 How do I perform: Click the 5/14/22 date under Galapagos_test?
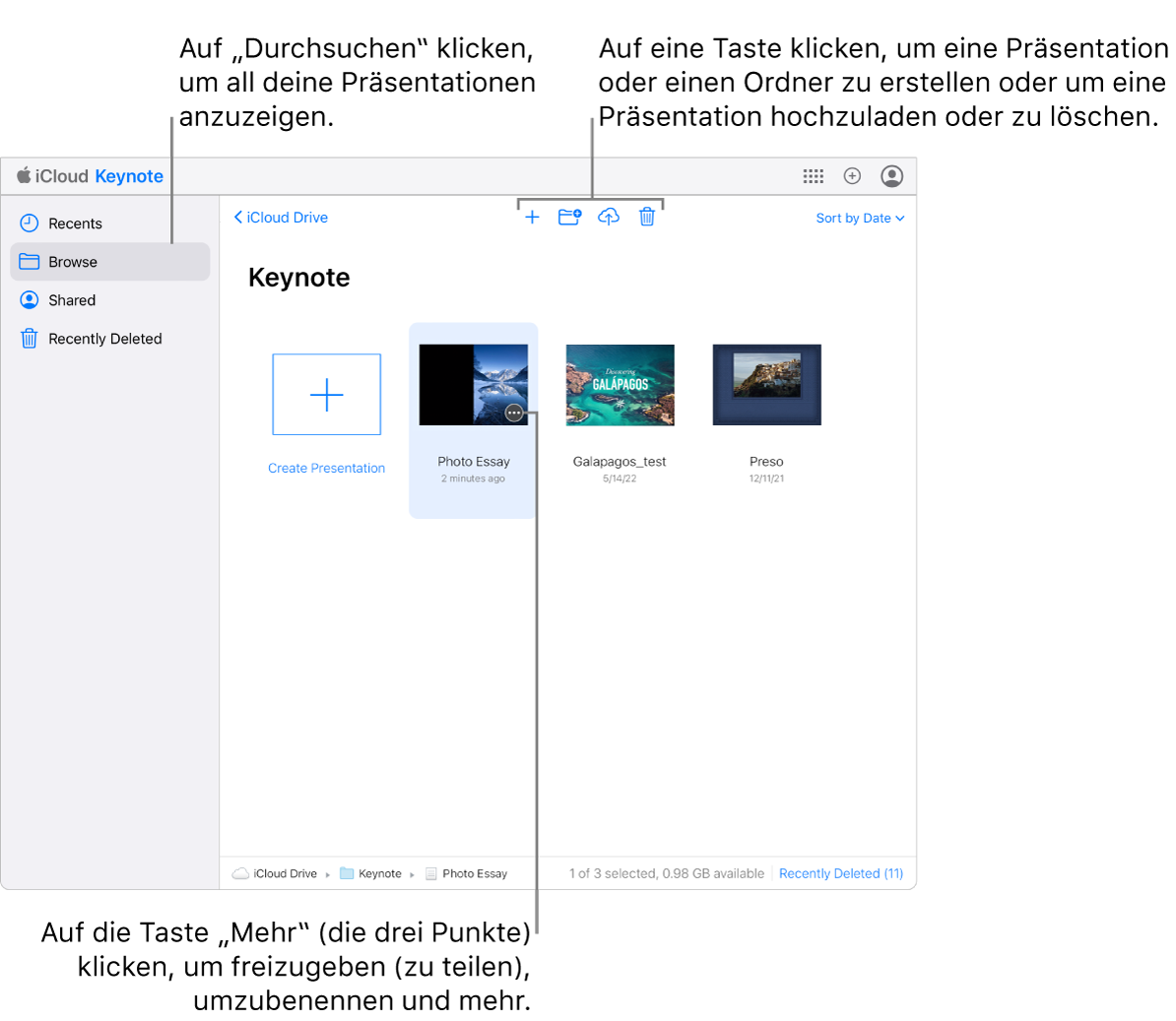pos(620,479)
